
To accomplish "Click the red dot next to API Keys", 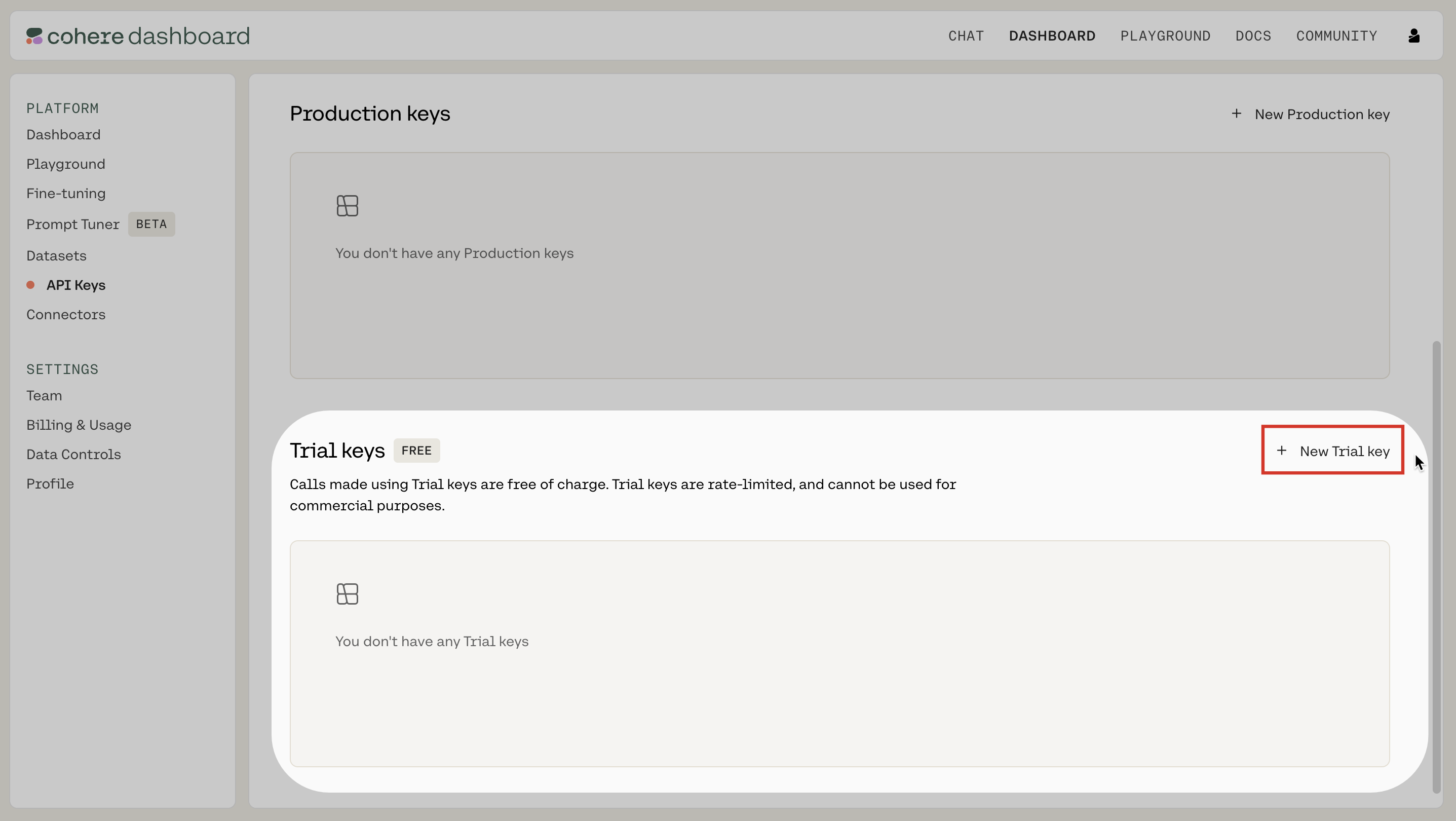I will click(x=30, y=284).
